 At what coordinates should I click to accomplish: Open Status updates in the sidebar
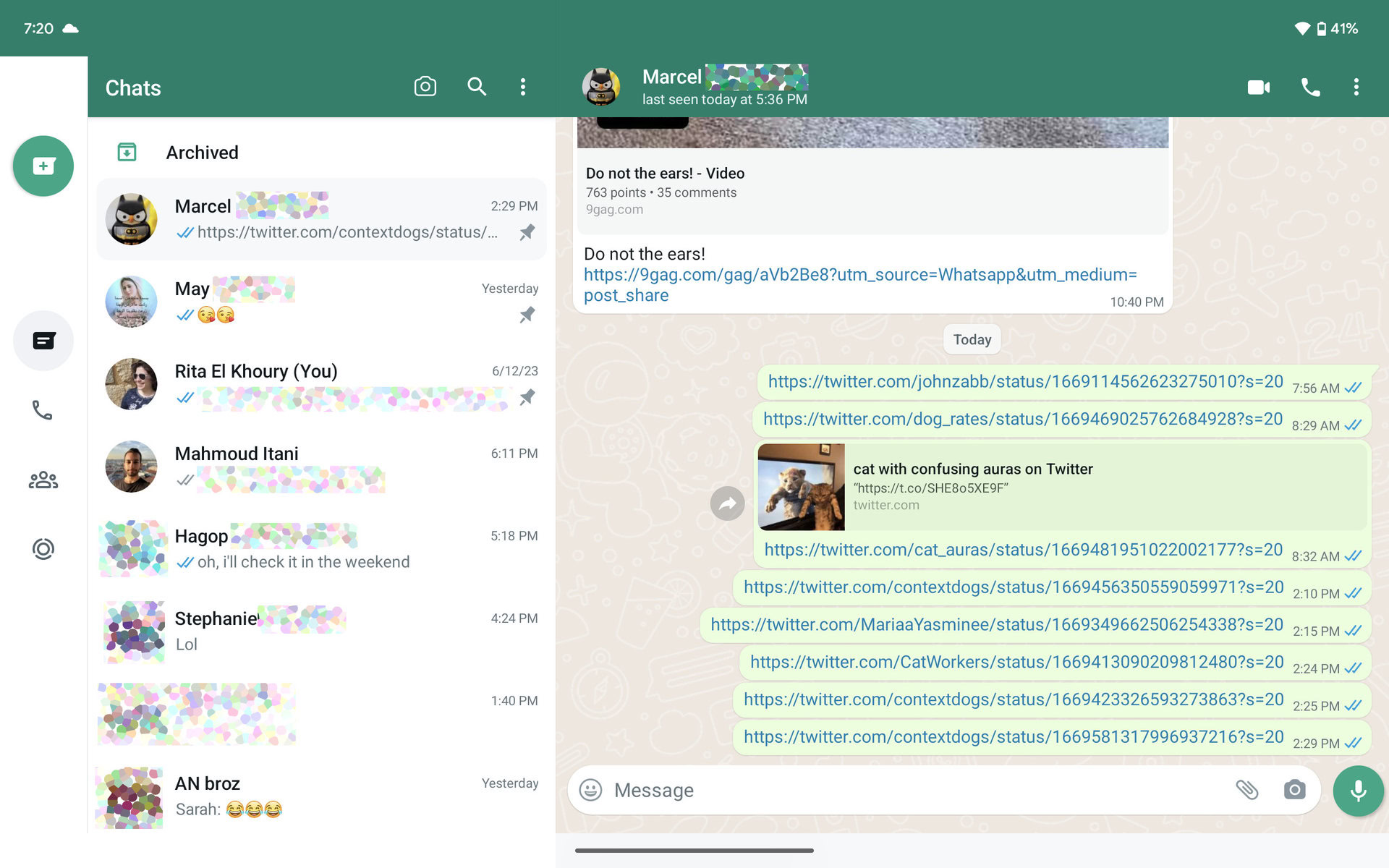coord(43,548)
